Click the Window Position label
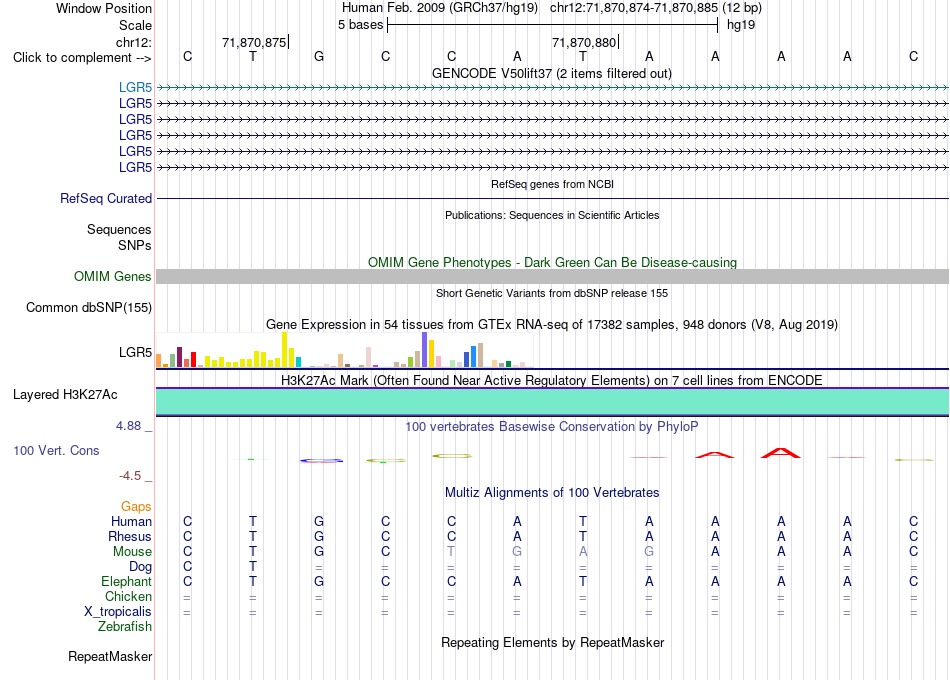This screenshot has height=680, width=950. click(x=104, y=8)
